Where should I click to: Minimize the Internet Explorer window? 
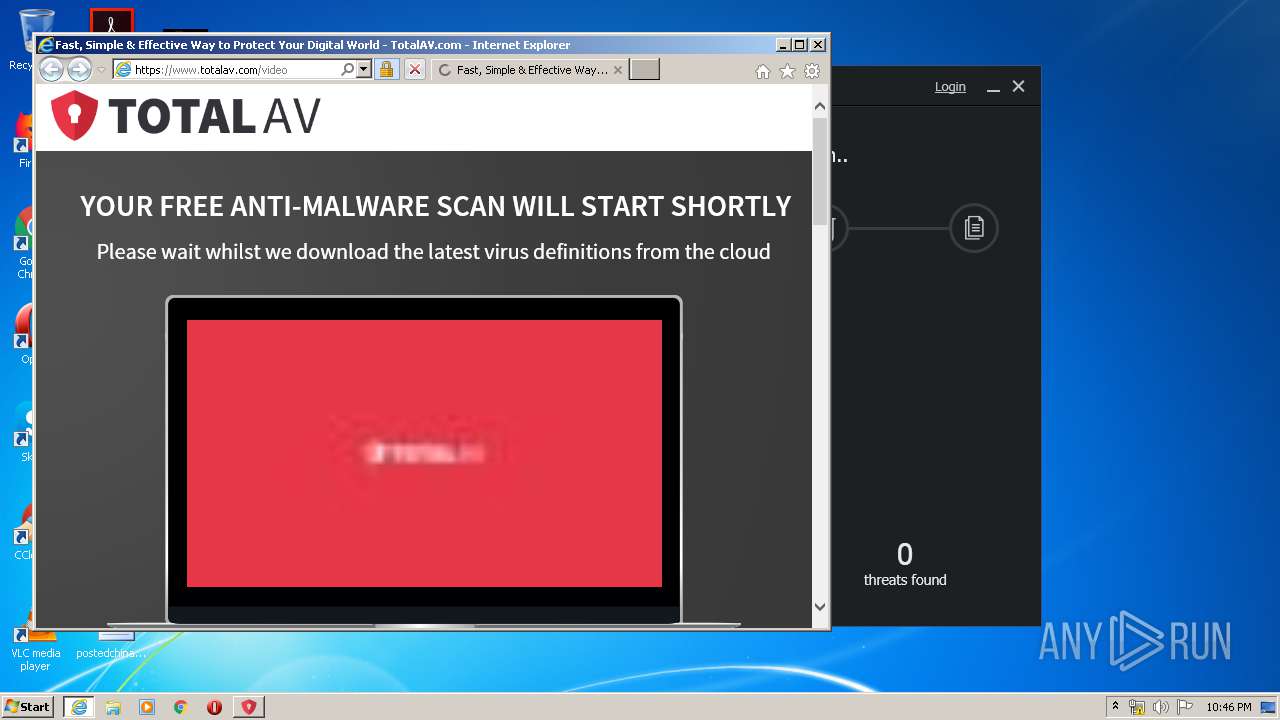click(783, 45)
